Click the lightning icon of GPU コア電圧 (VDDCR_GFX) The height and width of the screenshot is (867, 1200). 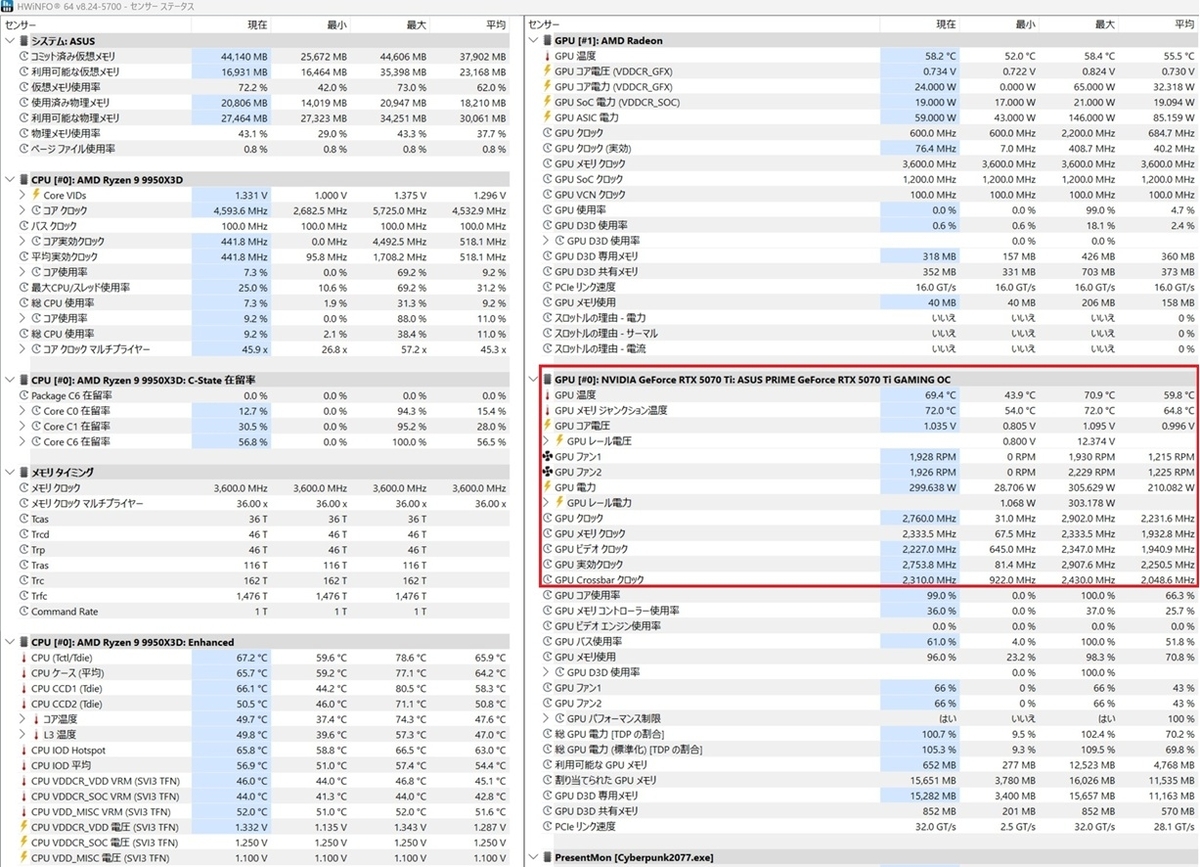click(x=546, y=72)
